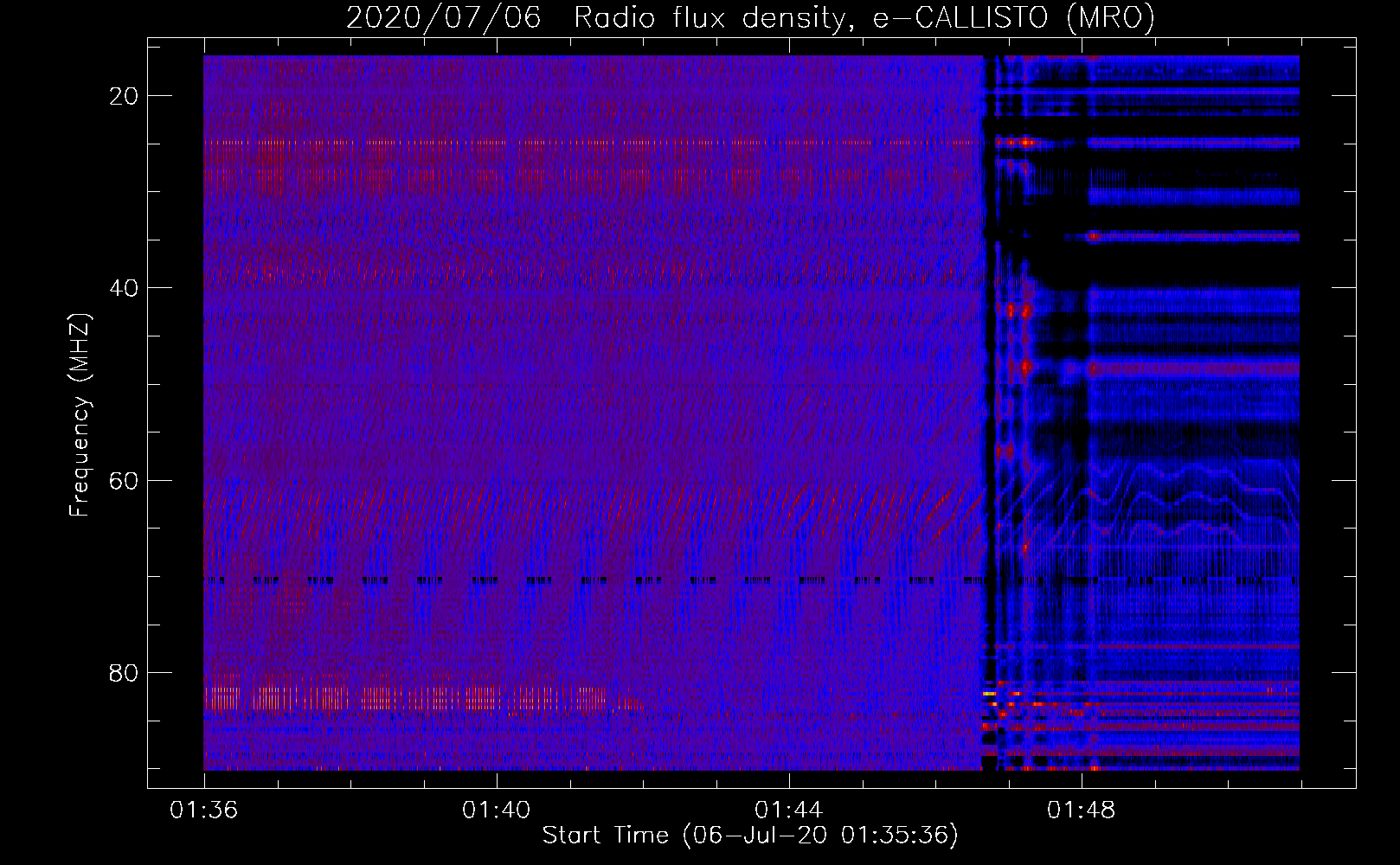This screenshot has height=865, width=1400.
Task: Click the 01:44 time tick label
Action: pos(789,811)
